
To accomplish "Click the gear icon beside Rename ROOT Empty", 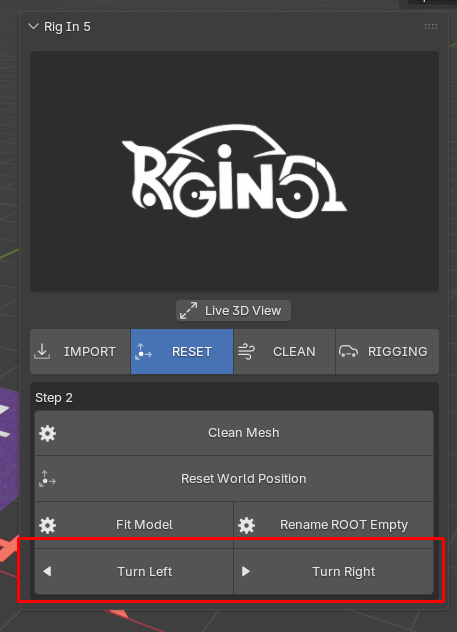I will (x=246, y=525).
